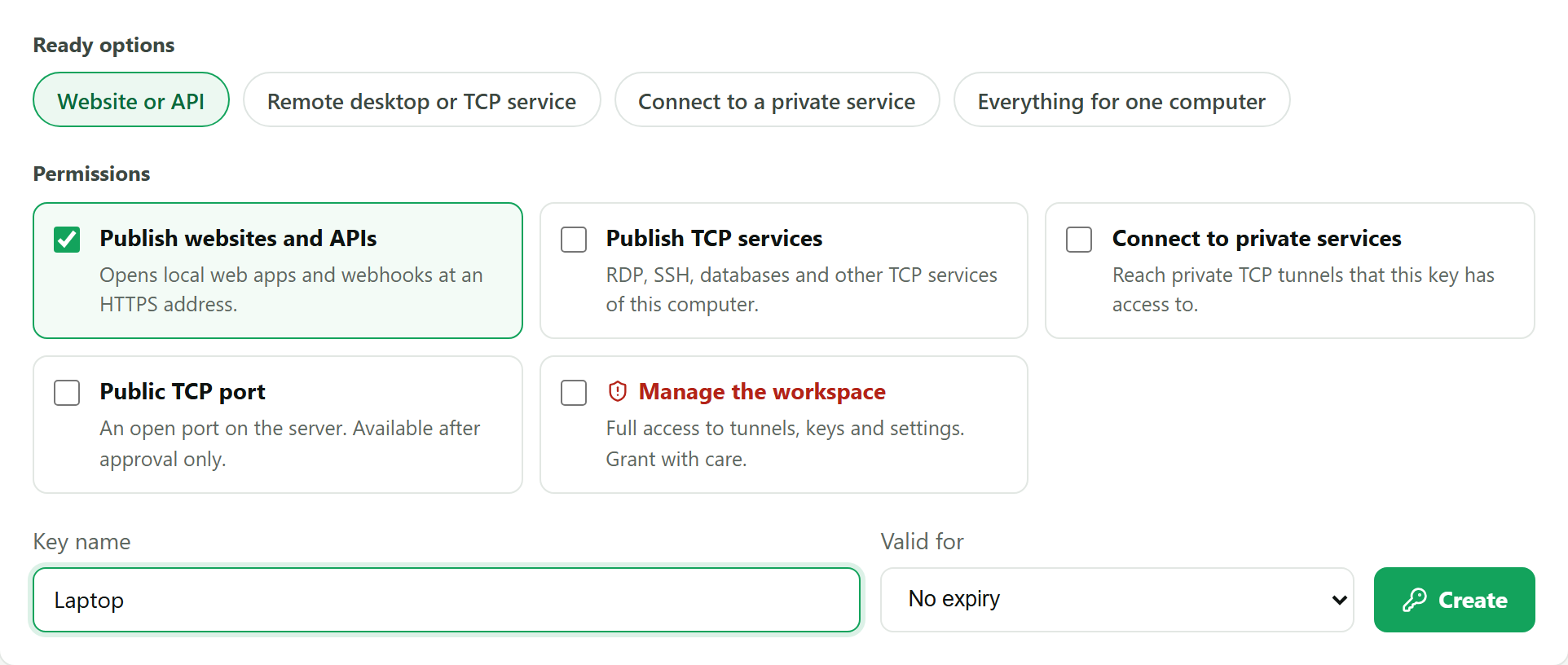Image resolution: width=1568 pixels, height=665 pixels.
Task: Click the Ready options heading
Action: (104, 45)
